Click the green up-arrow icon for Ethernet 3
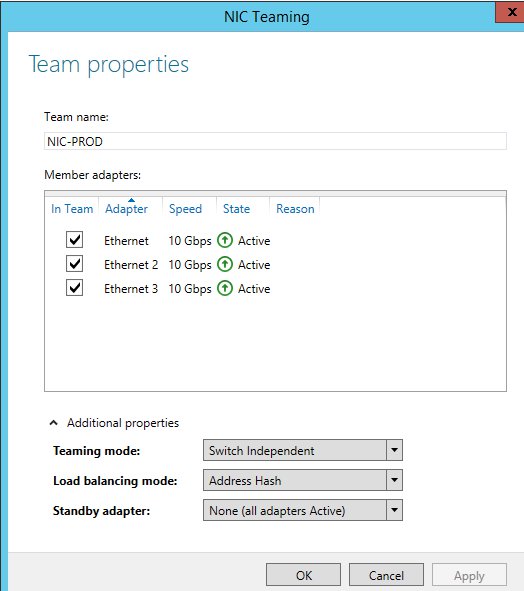Viewport: 524px width, 591px height. coord(225,288)
